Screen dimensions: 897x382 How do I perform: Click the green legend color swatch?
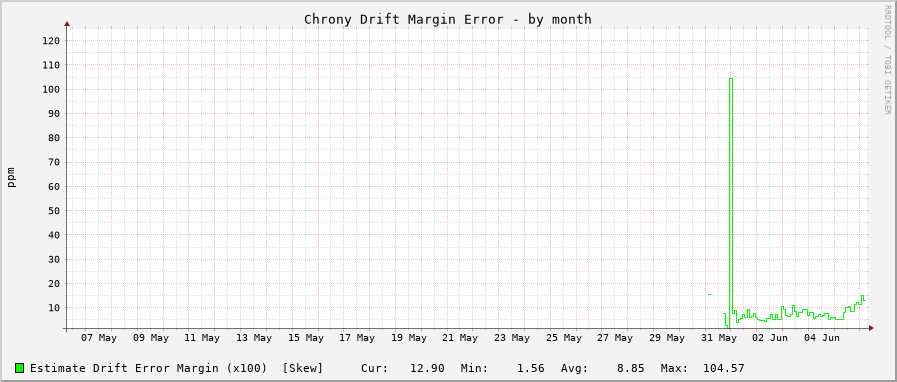pyautogui.click(x=20, y=368)
